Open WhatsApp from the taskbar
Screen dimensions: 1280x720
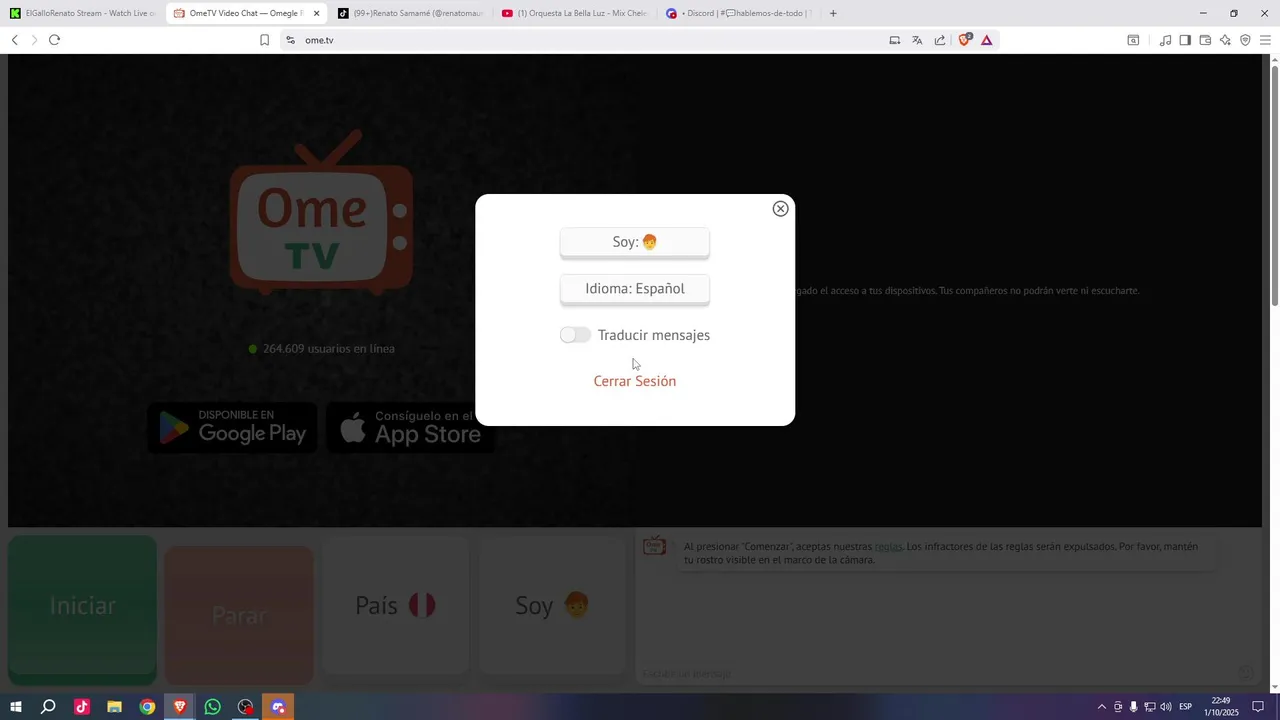[212, 707]
